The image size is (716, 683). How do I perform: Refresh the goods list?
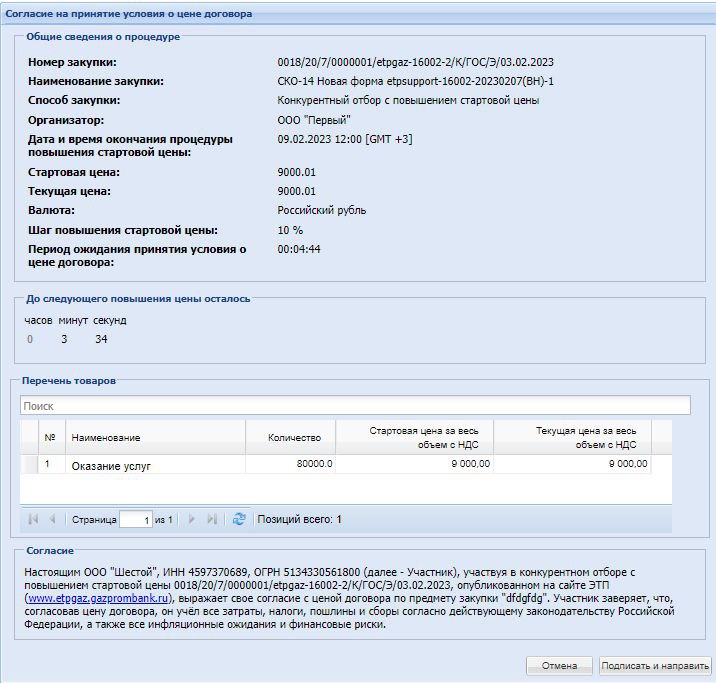239,519
